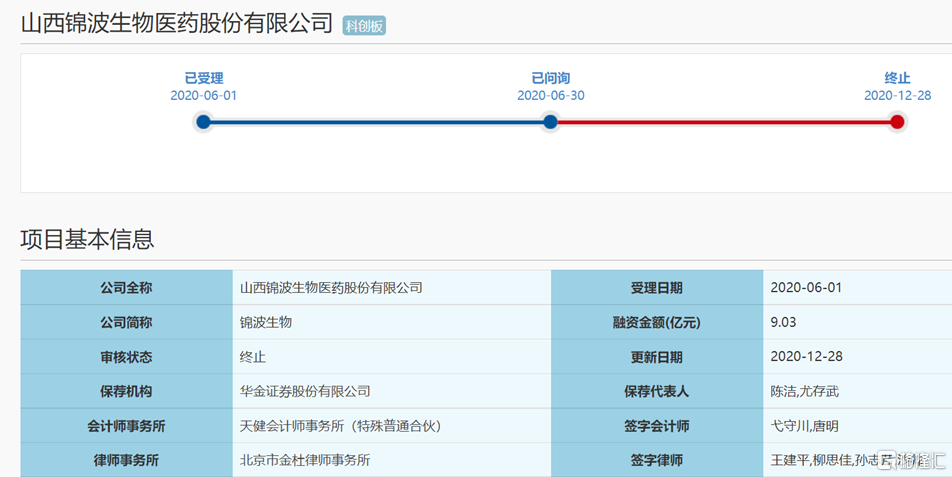Click the 项目基本信息 section heading
This screenshot has width=952, height=477.
click(x=87, y=239)
